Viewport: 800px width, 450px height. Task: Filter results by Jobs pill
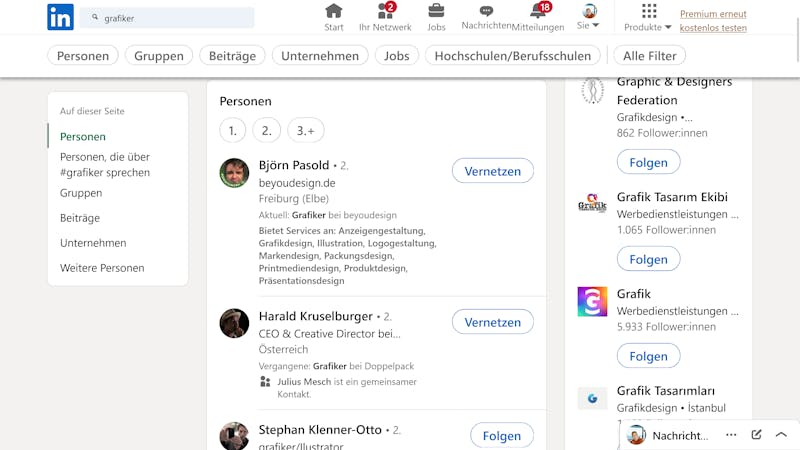(x=396, y=56)
